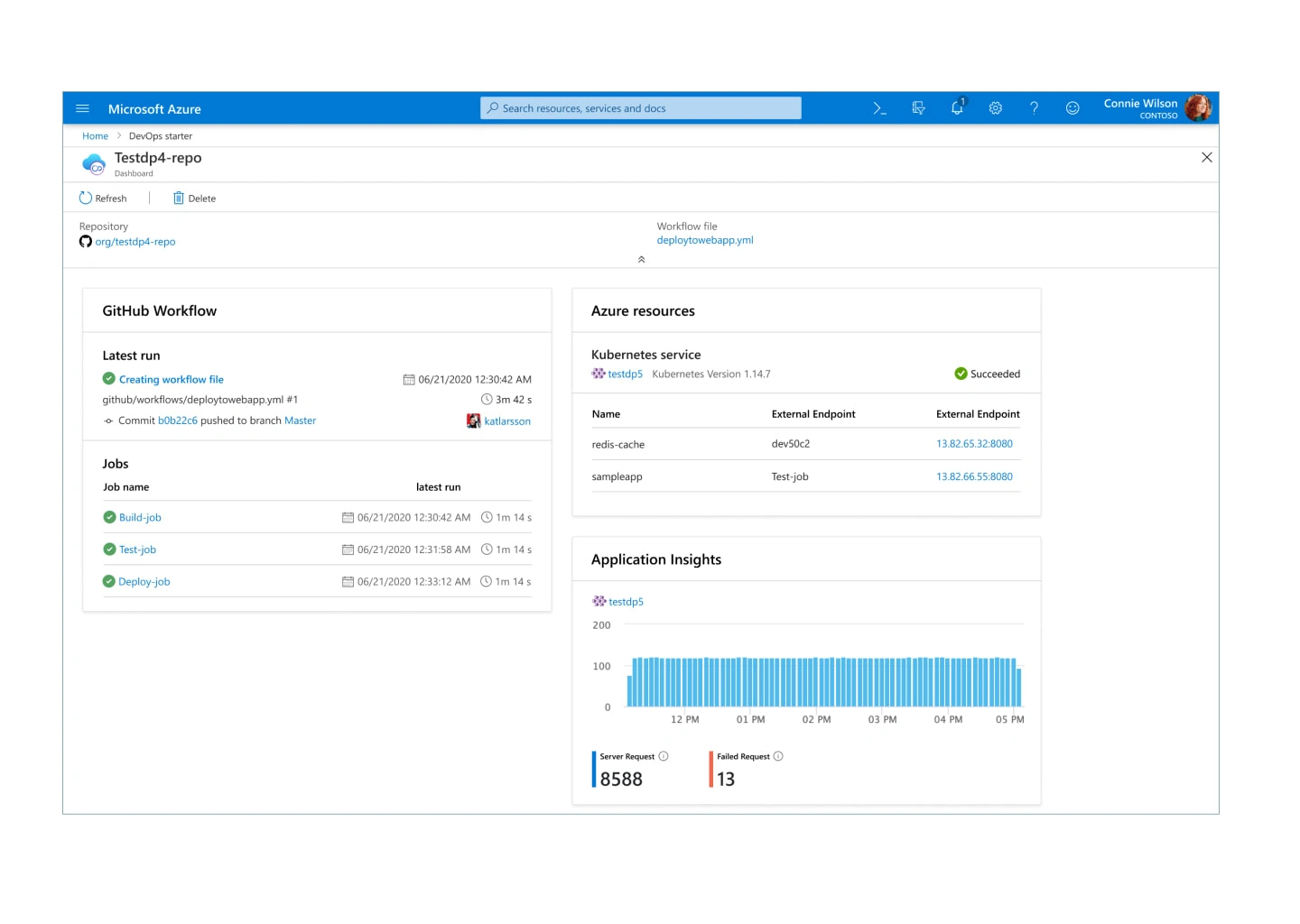Click the Name column header
The height and width of the screenshot is (924, 1300).
pos(606,414)
